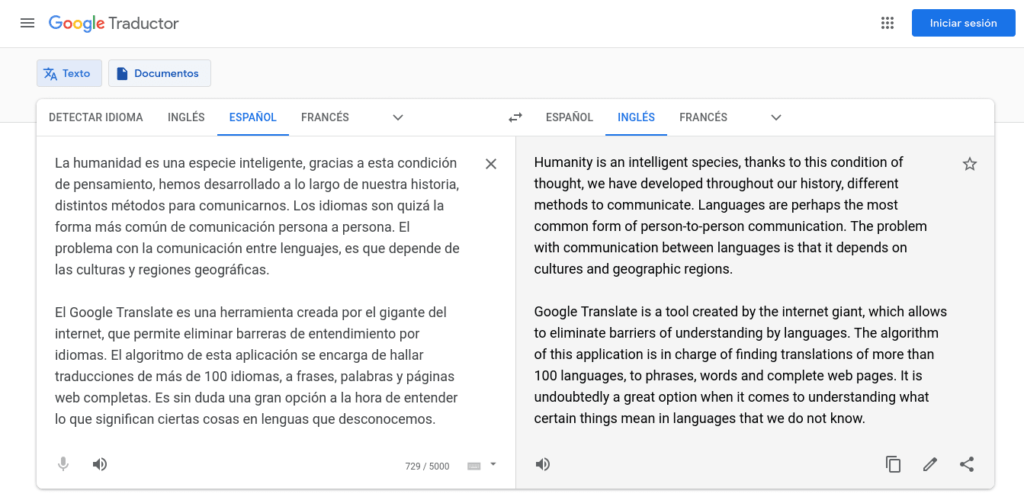The width and height of the screenshot is (1024, 497).
Task: Swap source and target languages
Action: coord(515,118)
